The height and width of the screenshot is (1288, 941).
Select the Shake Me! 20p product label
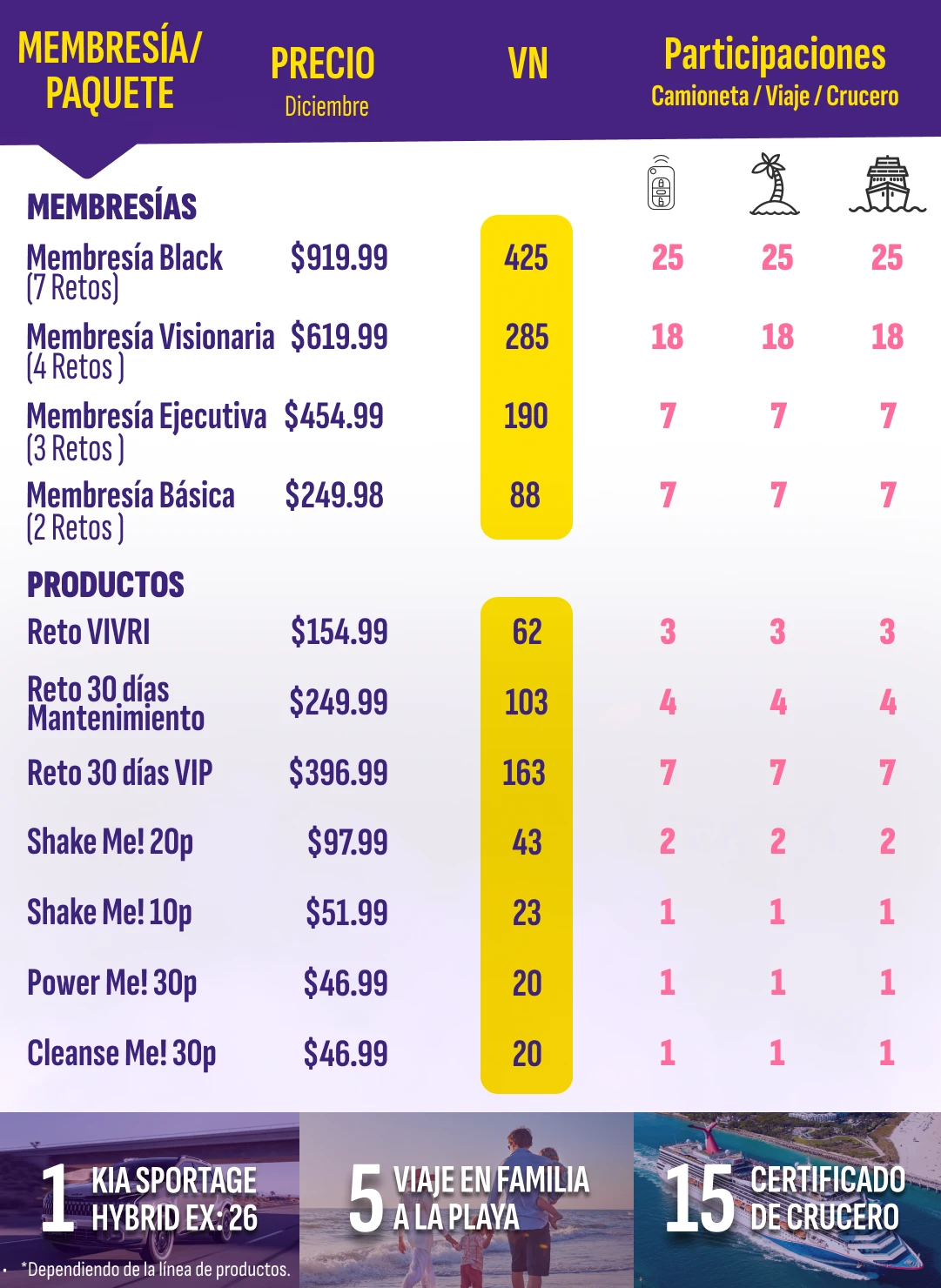click(x=110, y=842)
